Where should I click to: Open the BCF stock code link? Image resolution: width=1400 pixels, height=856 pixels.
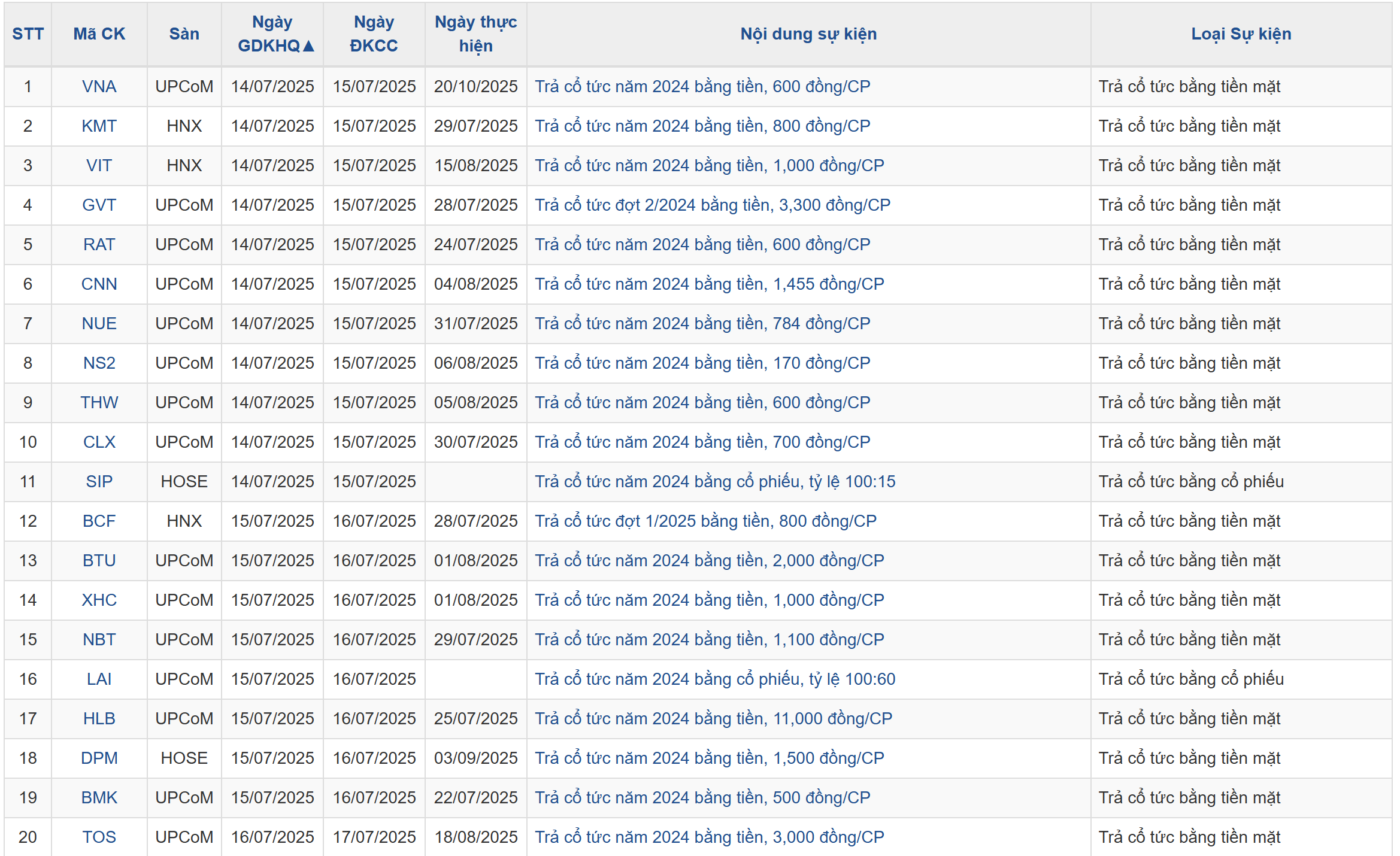[99, 521]
